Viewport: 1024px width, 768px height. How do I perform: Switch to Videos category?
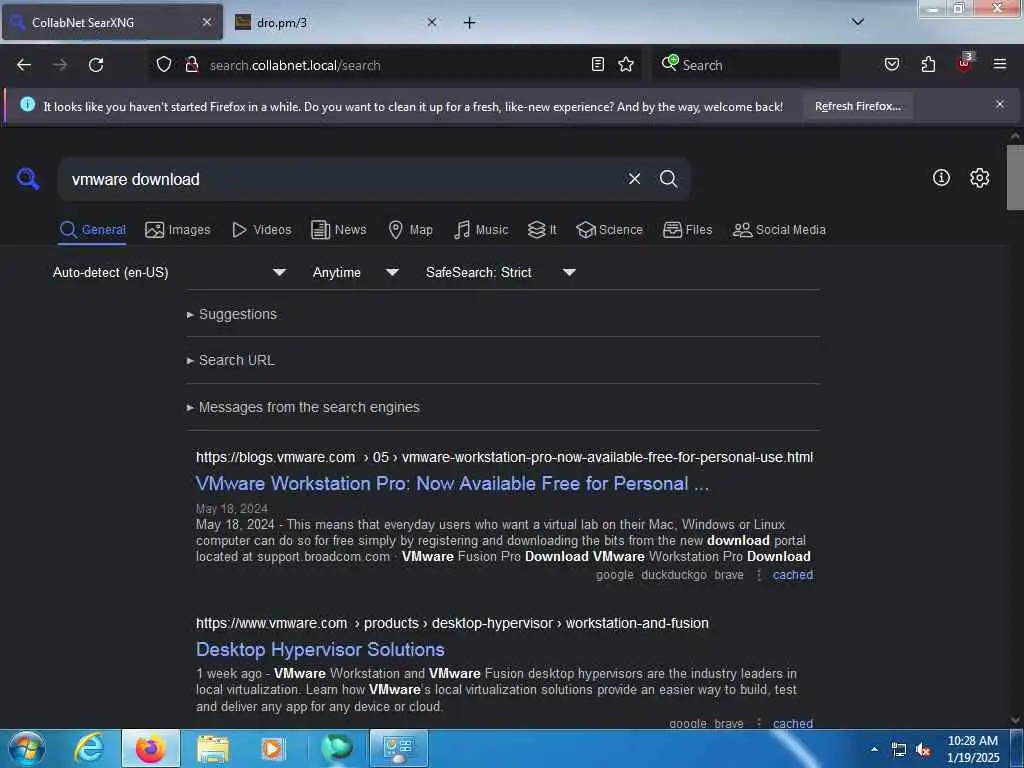[x=261, y=230]
